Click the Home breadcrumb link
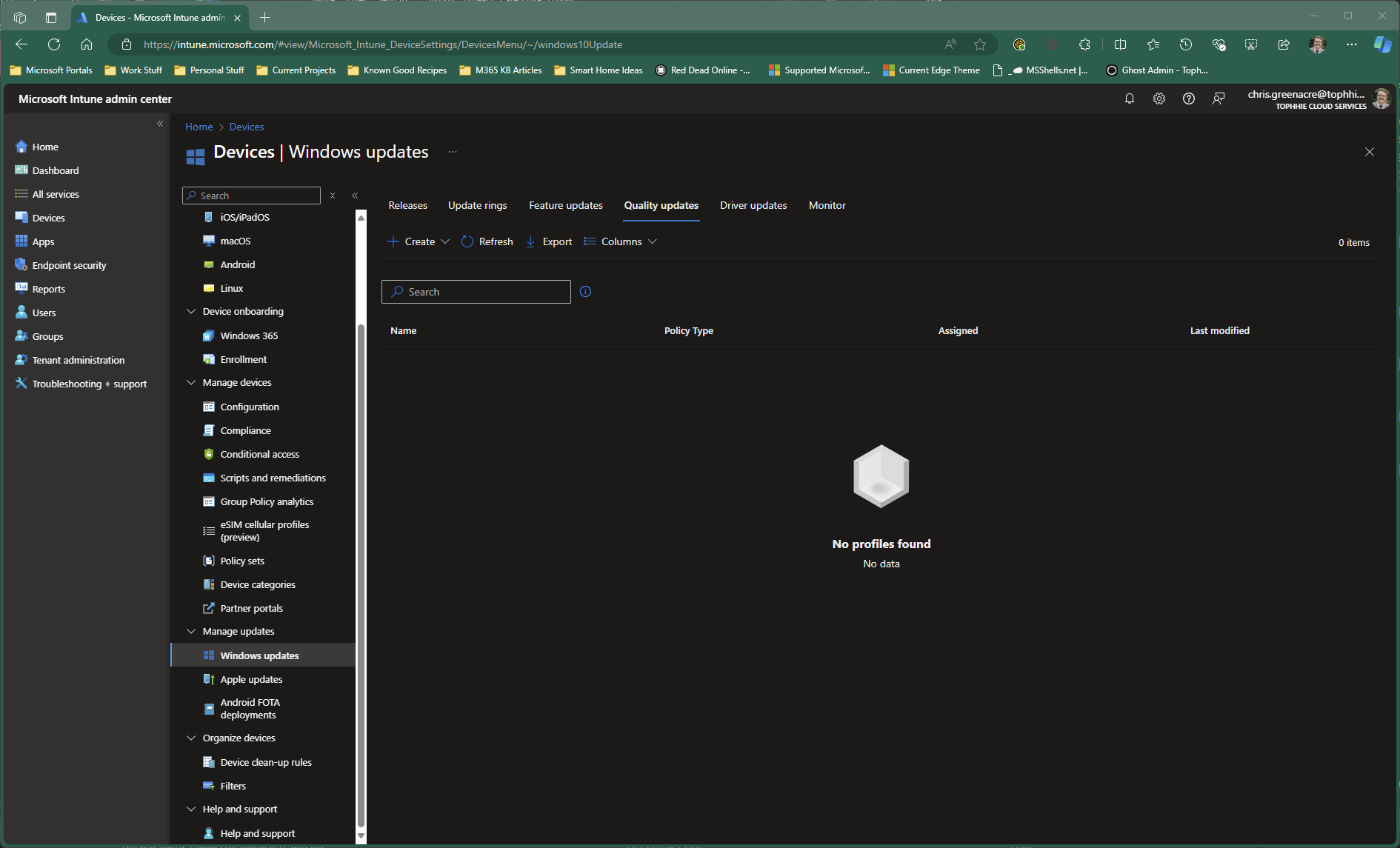 tap(199, 127)
